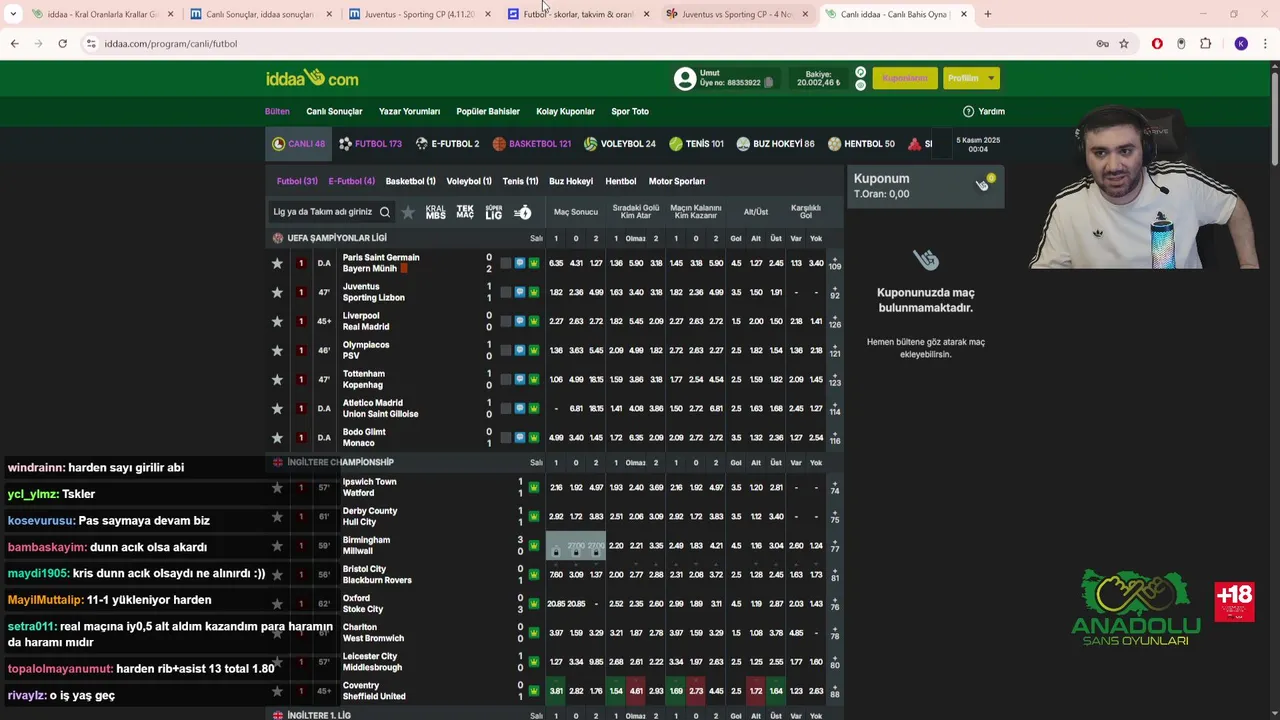Expand +92 more markets for Juventus match

click(x=834, y=292)
